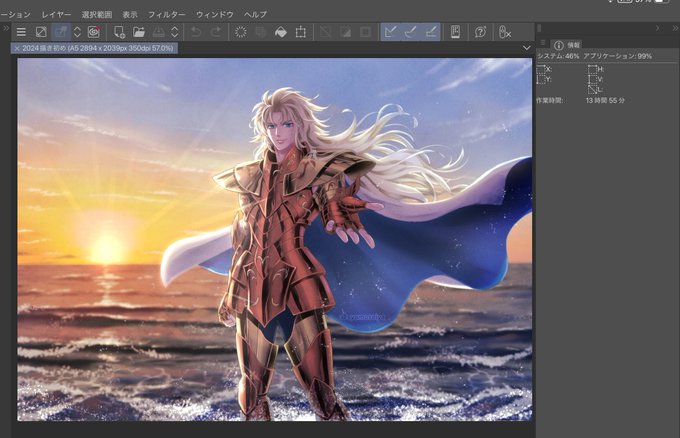Open a file with the folder icon
The width and height of the screenshot is (680, 438).
tap(139, 32)
